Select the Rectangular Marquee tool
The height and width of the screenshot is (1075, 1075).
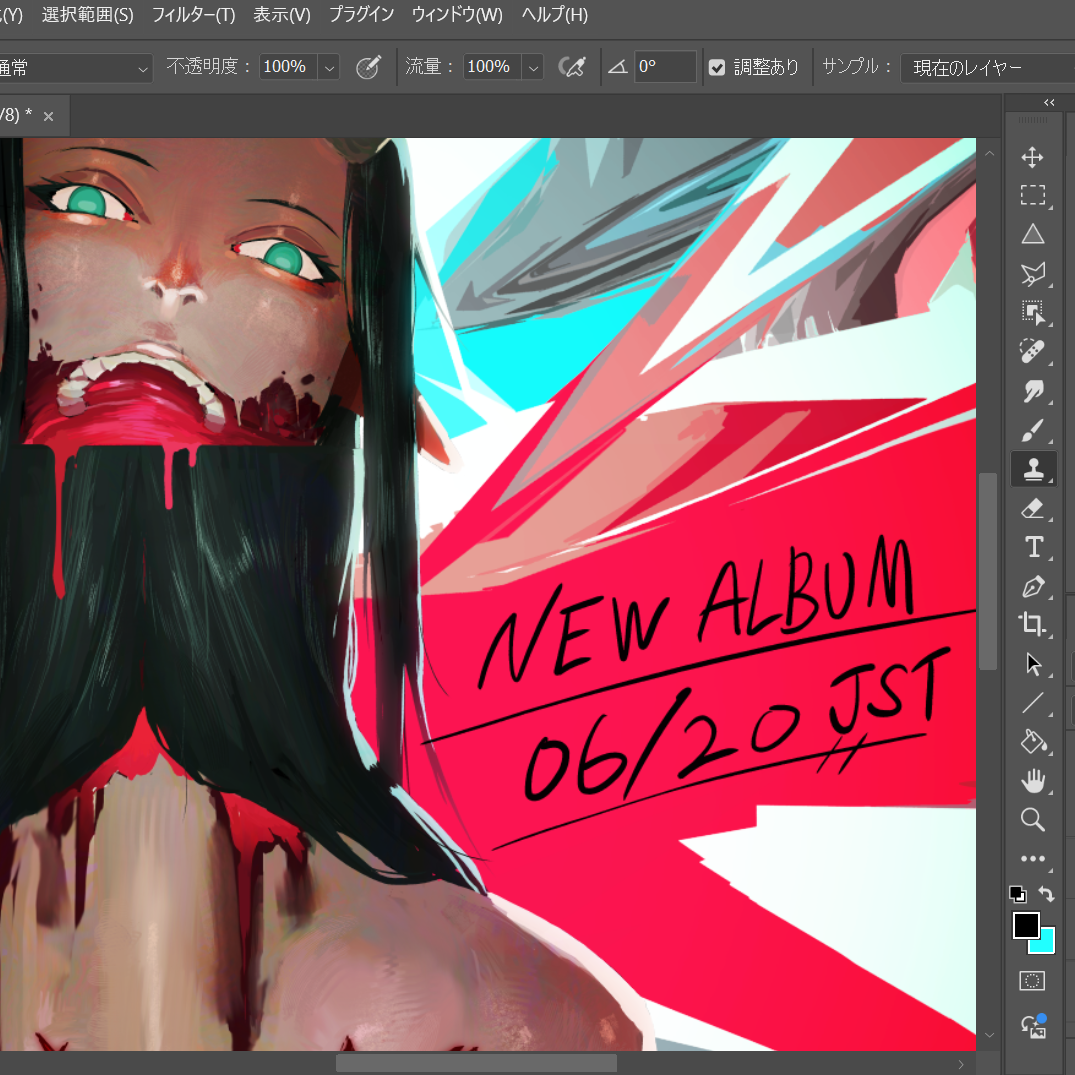[1032, 195]
